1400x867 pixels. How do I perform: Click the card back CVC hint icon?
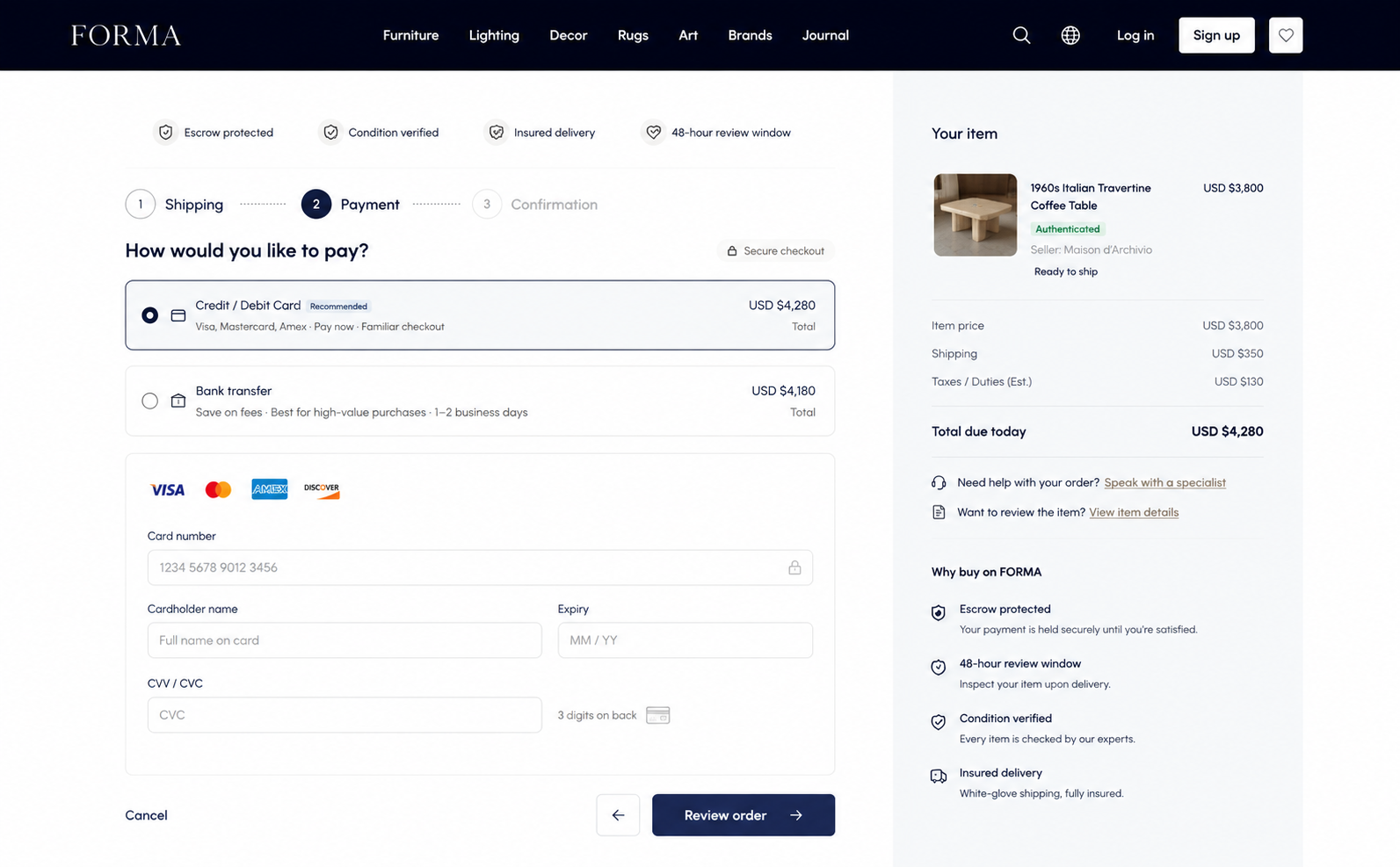click(x=658, y=715)
